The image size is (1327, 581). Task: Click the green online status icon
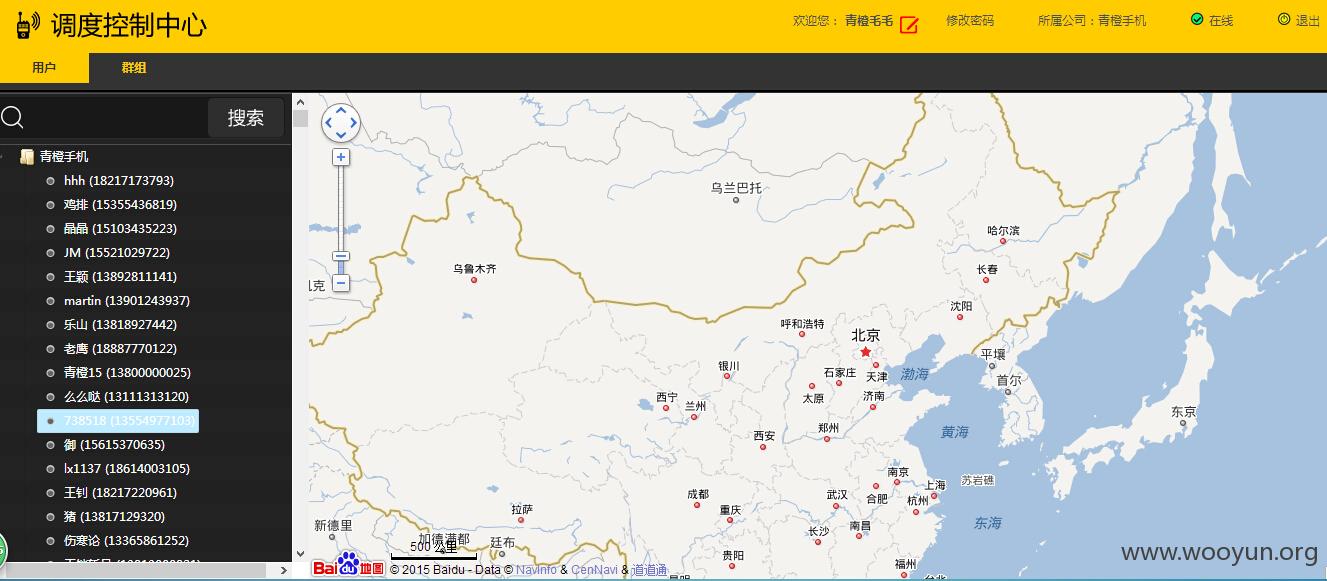pos(1197,19)
